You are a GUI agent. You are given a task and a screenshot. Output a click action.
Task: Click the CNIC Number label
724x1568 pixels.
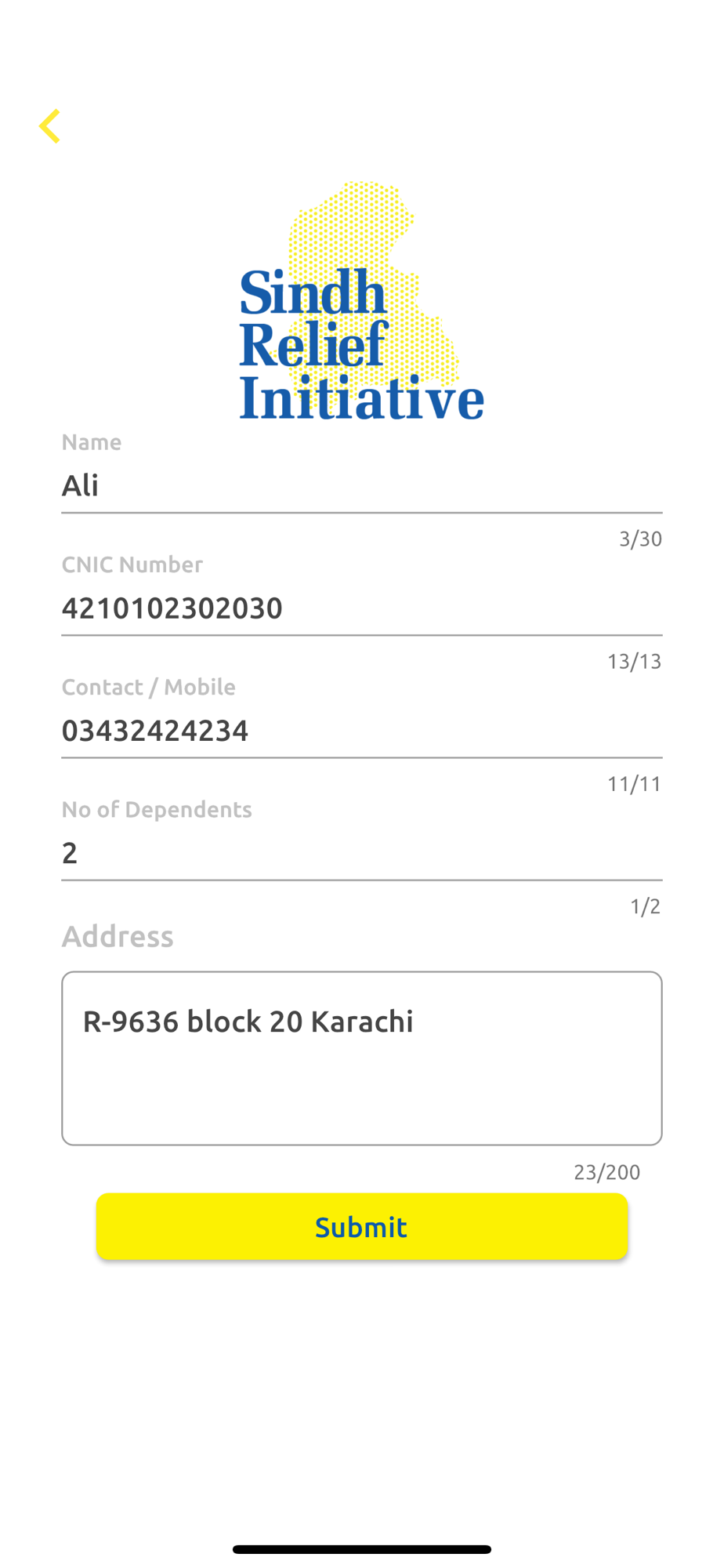pyautogui.click(x=132, y=564)
